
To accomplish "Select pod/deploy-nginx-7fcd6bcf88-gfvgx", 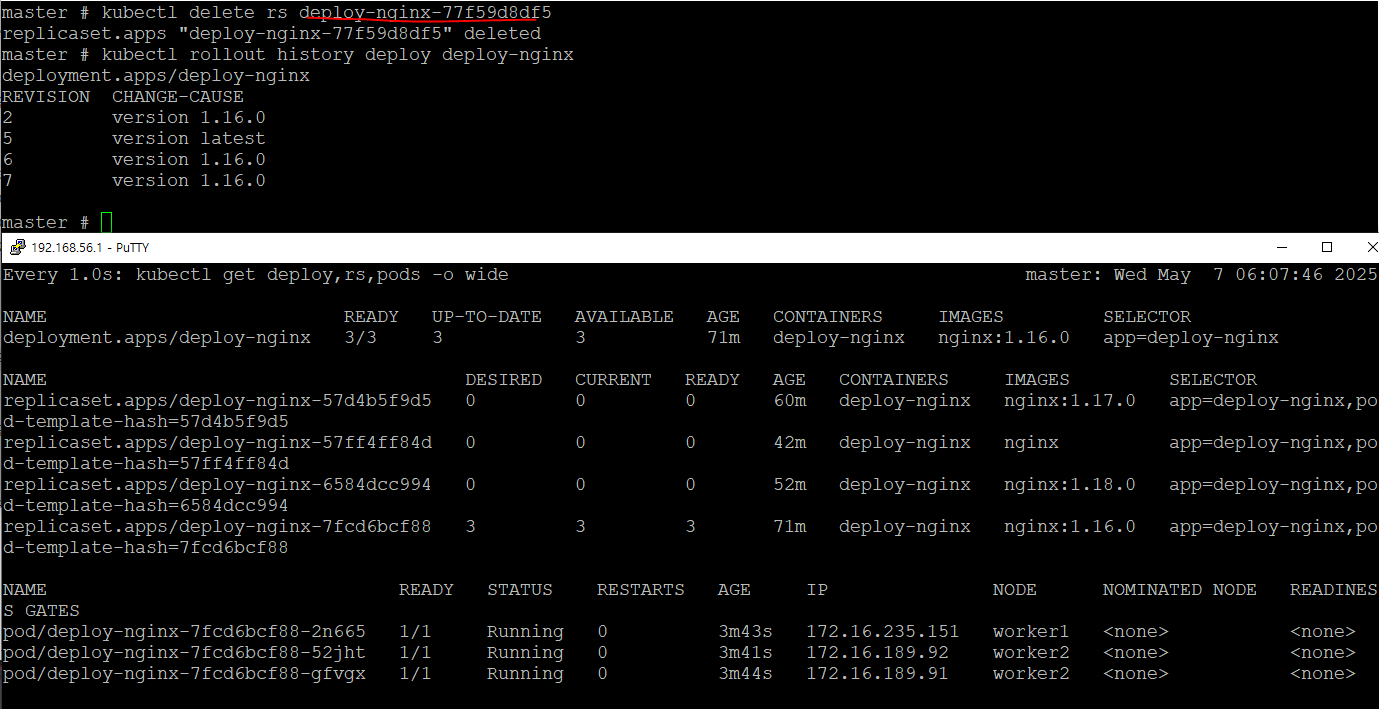I will 184,673.
